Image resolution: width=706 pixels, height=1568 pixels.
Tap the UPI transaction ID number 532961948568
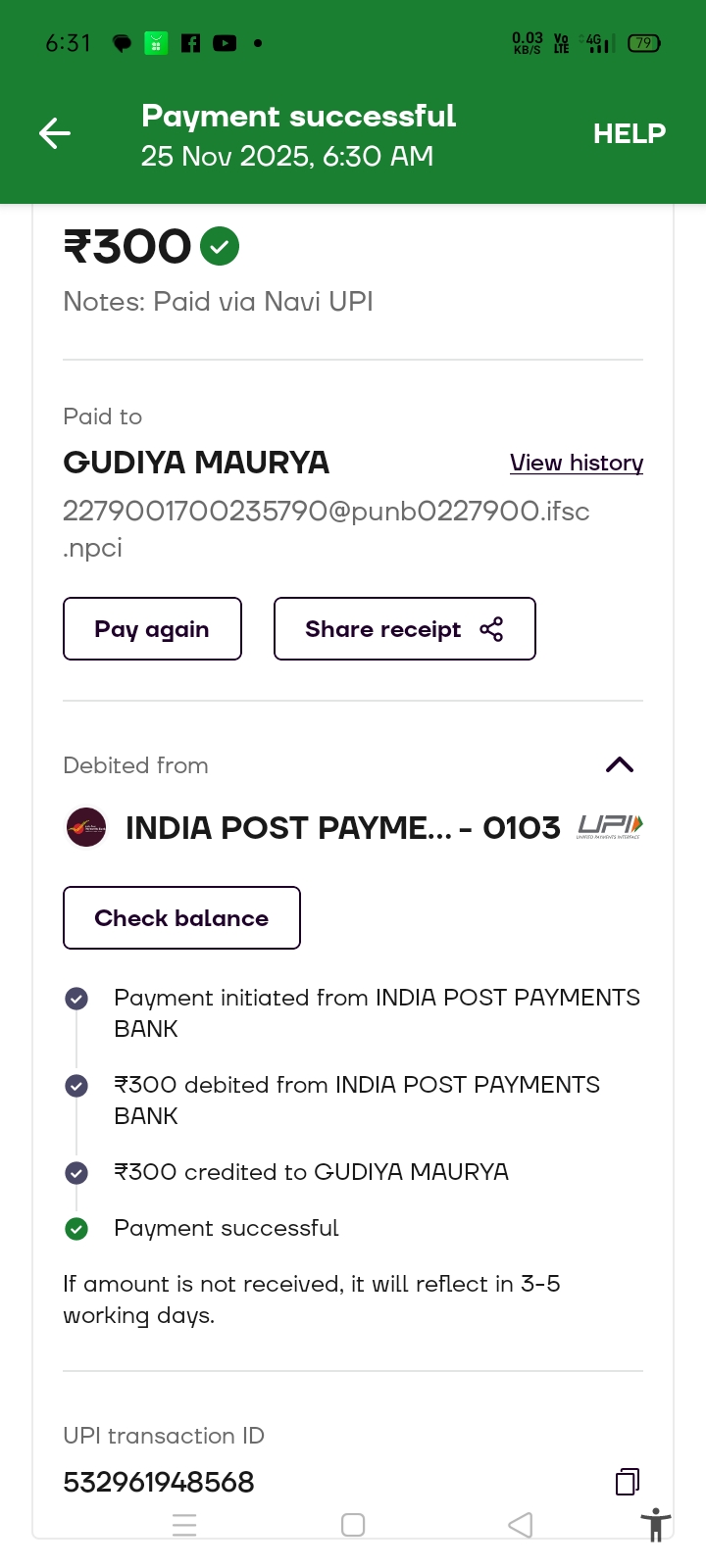click(159, 1482)
